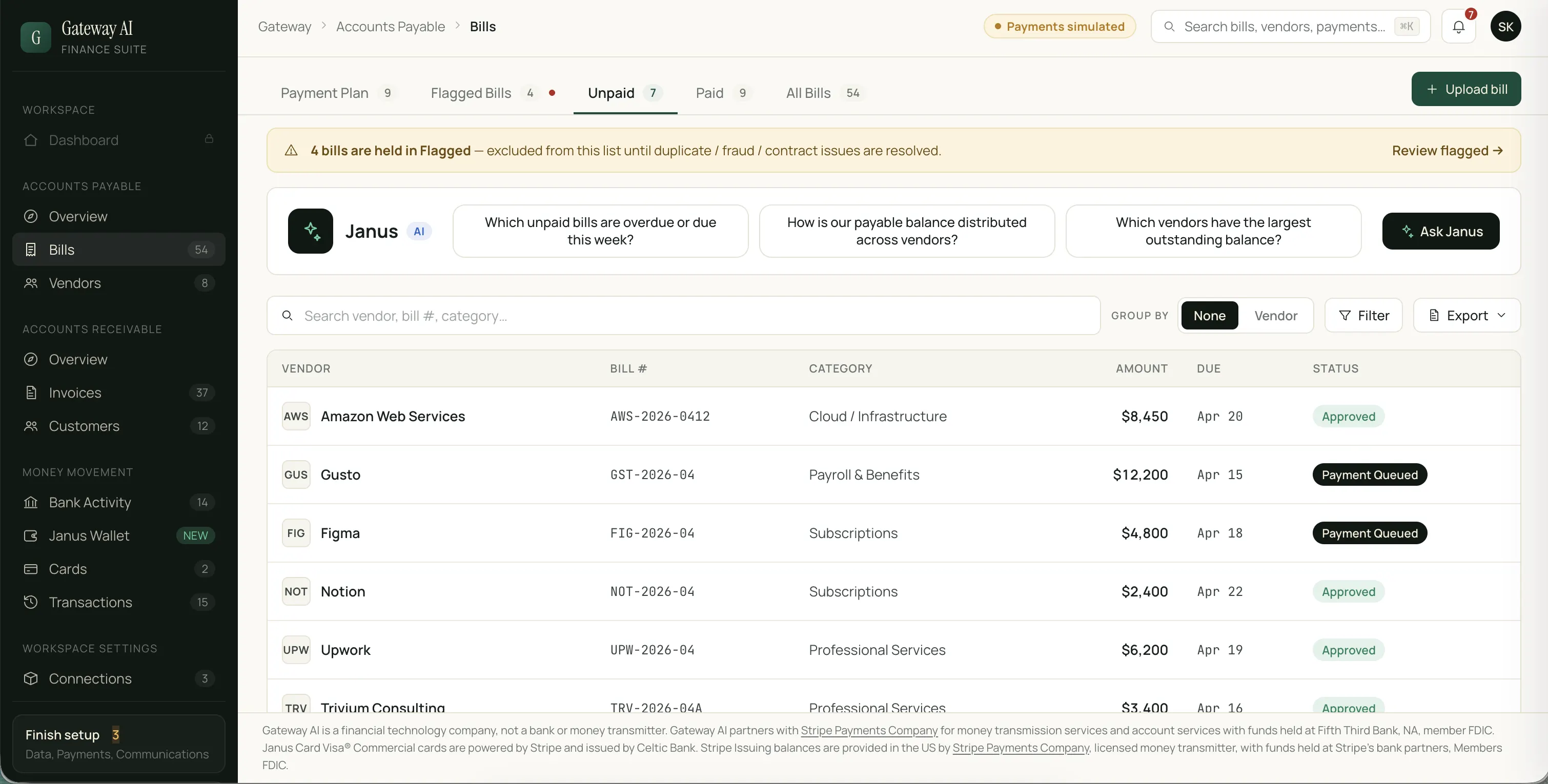The width and height of the screenshot is (1548, 784).
Task: Ask how payable balance is distributed
Action: click(907, 231)
